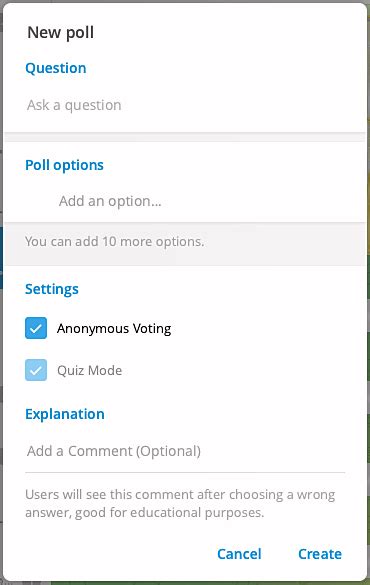Click the "Explanation" section heading
The width and height of the screenshot is (370, 585).
coord(65,414)
